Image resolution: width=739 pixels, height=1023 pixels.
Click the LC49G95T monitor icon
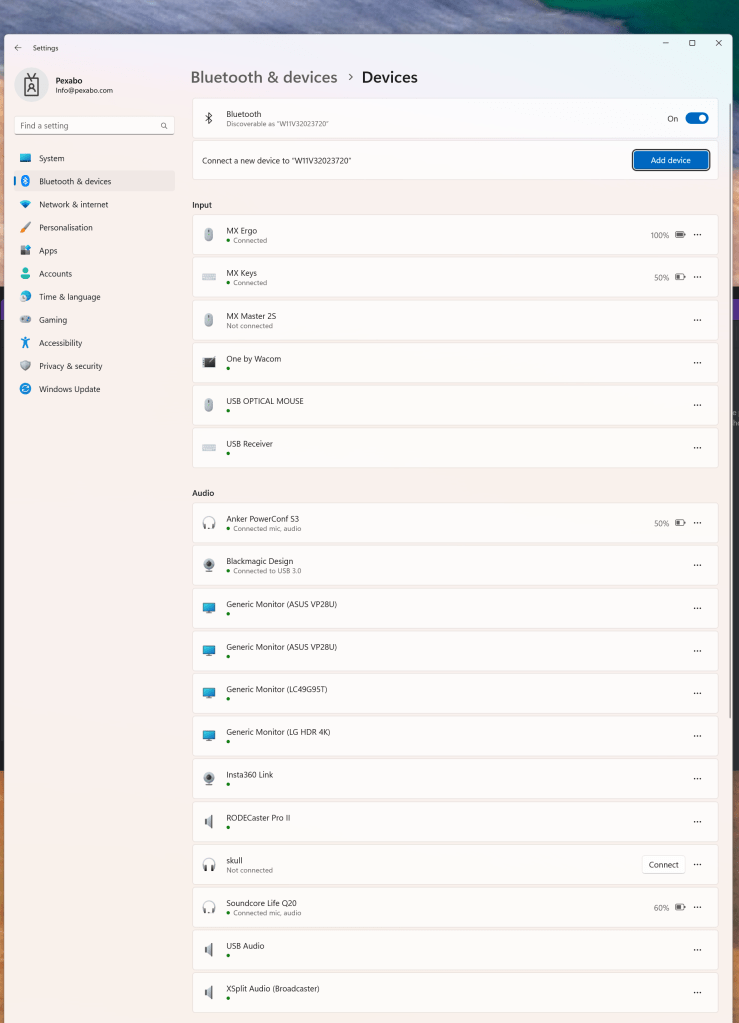[209, 693]
